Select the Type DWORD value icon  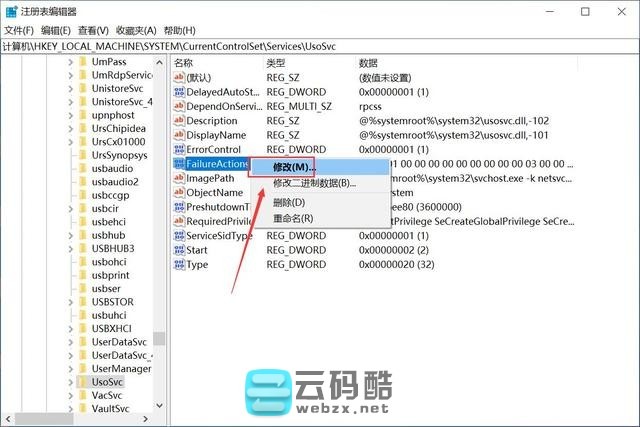click(178, 265)
